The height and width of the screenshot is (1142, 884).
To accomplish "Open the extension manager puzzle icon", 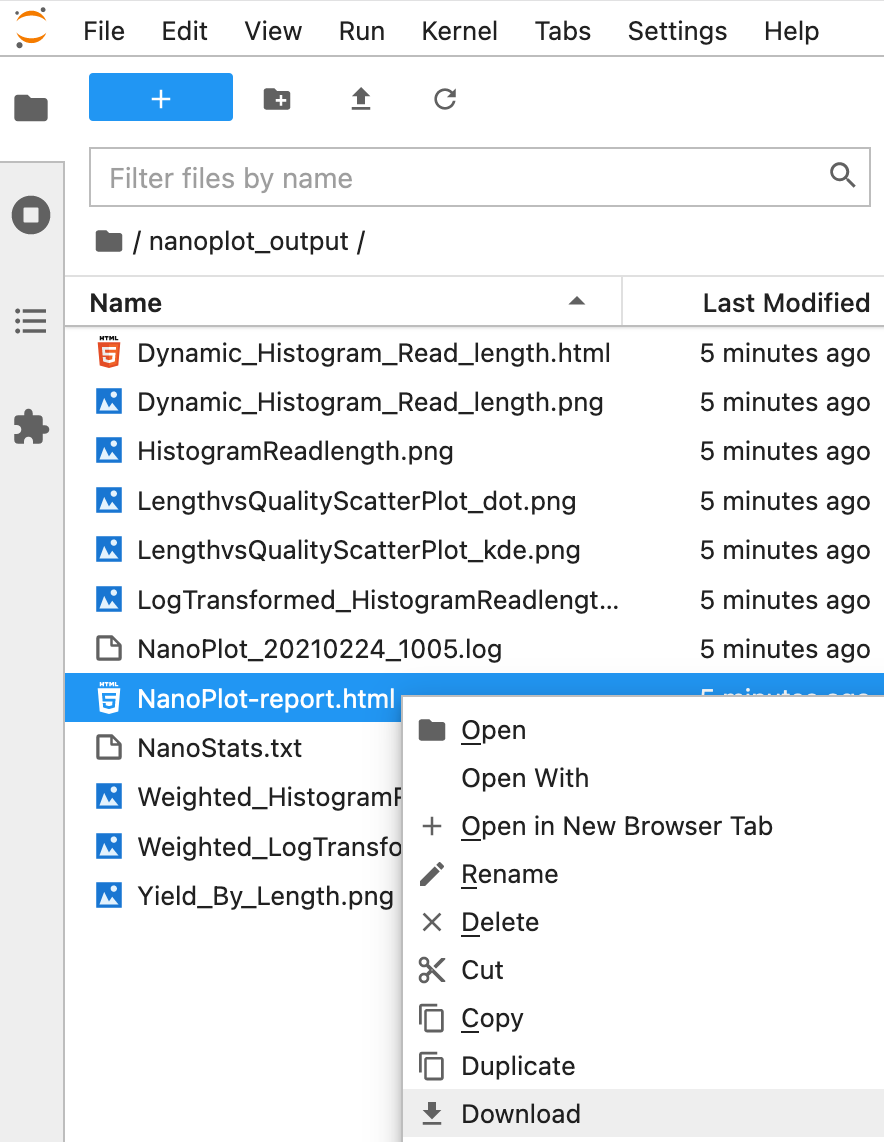I will point(31,428).
